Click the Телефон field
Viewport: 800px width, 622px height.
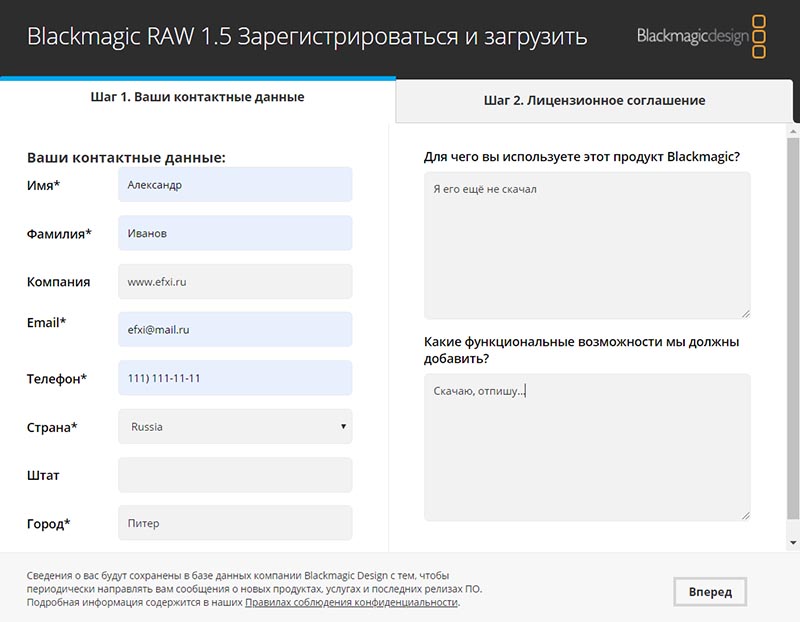pyautogui.click(x=235, y=378)
